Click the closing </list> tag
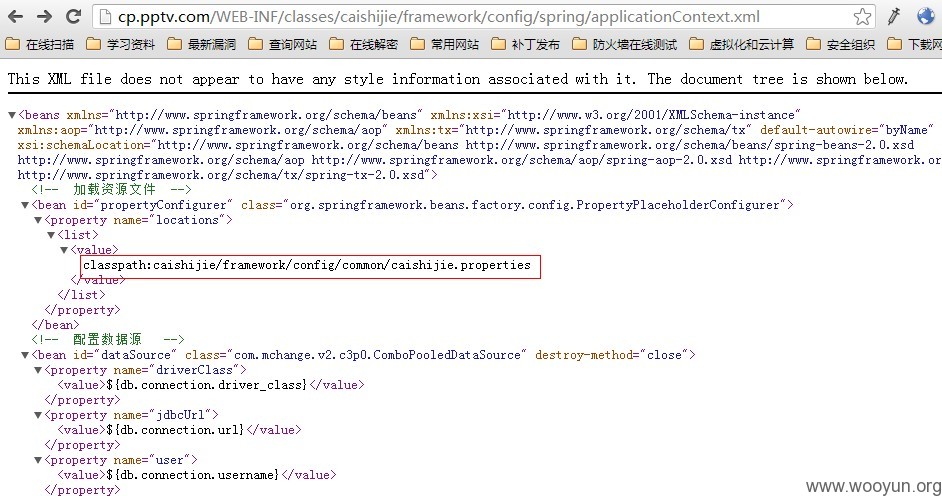 [x=81, y=295]
